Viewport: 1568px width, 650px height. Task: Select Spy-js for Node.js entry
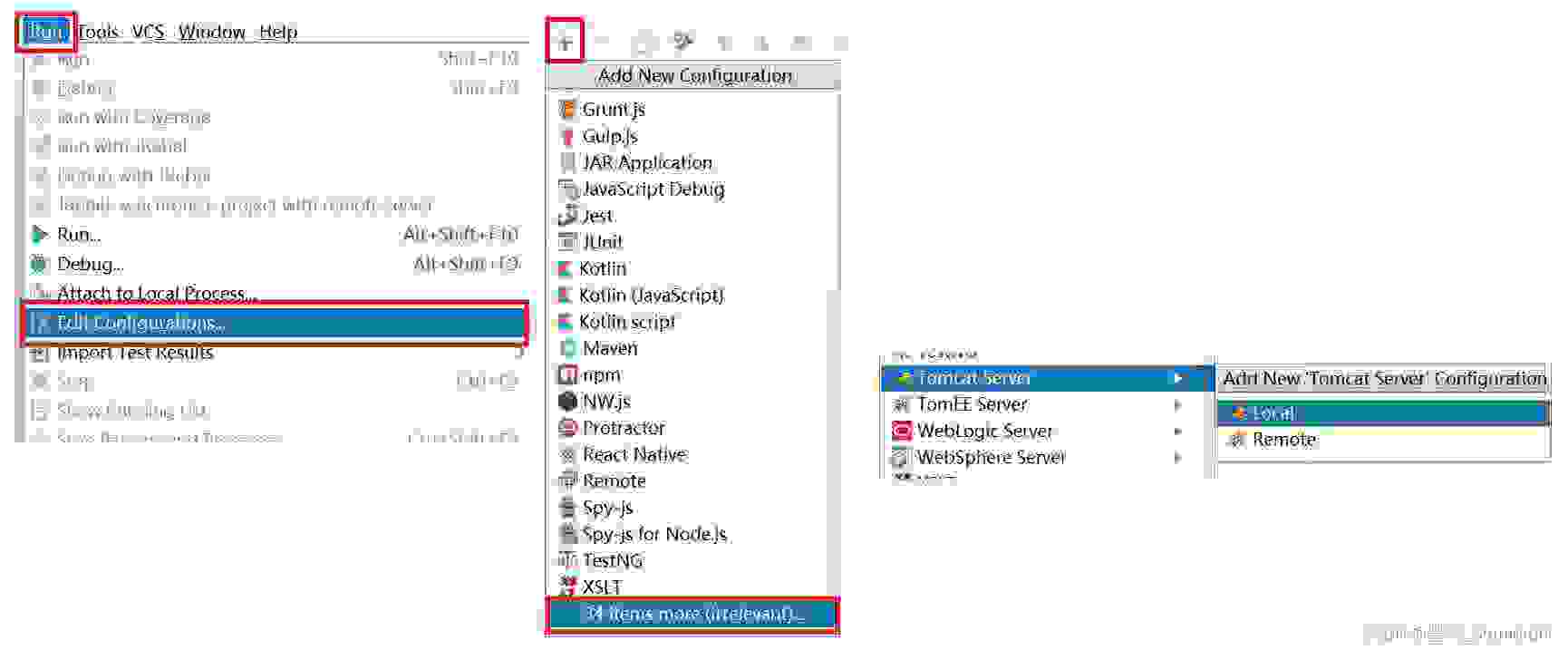pyautogui.click(x=654, y=535)
